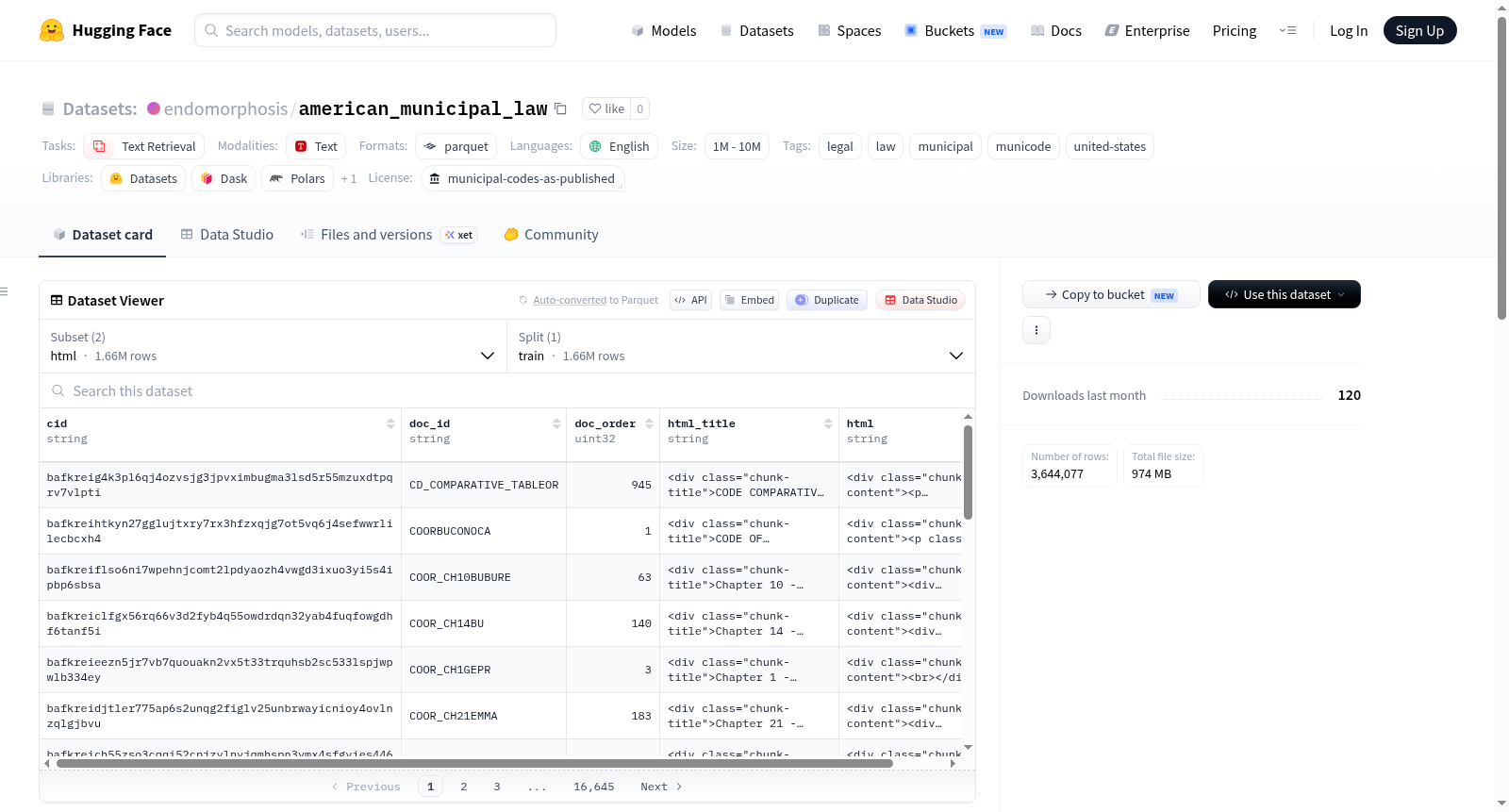Click the Duplicate button

pos(827,300)
